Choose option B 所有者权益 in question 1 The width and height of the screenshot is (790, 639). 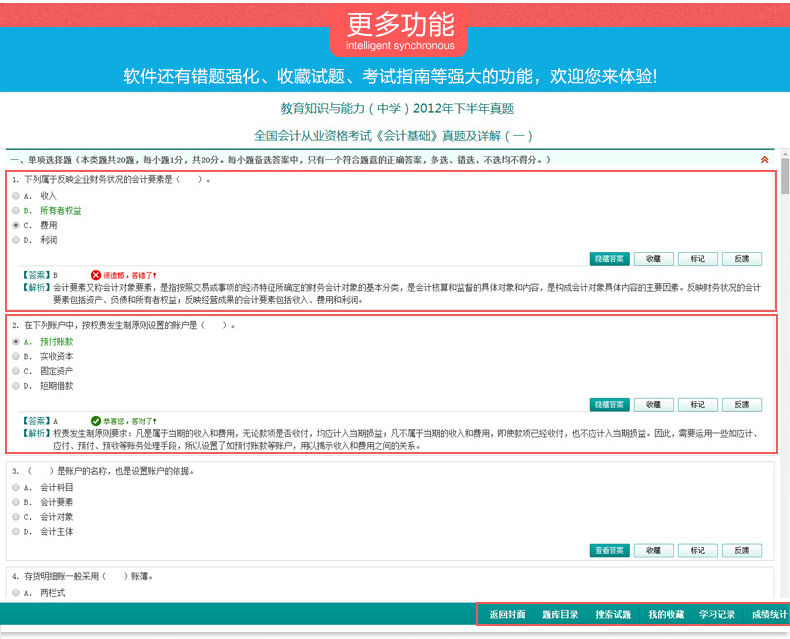[x=15, y=211]
